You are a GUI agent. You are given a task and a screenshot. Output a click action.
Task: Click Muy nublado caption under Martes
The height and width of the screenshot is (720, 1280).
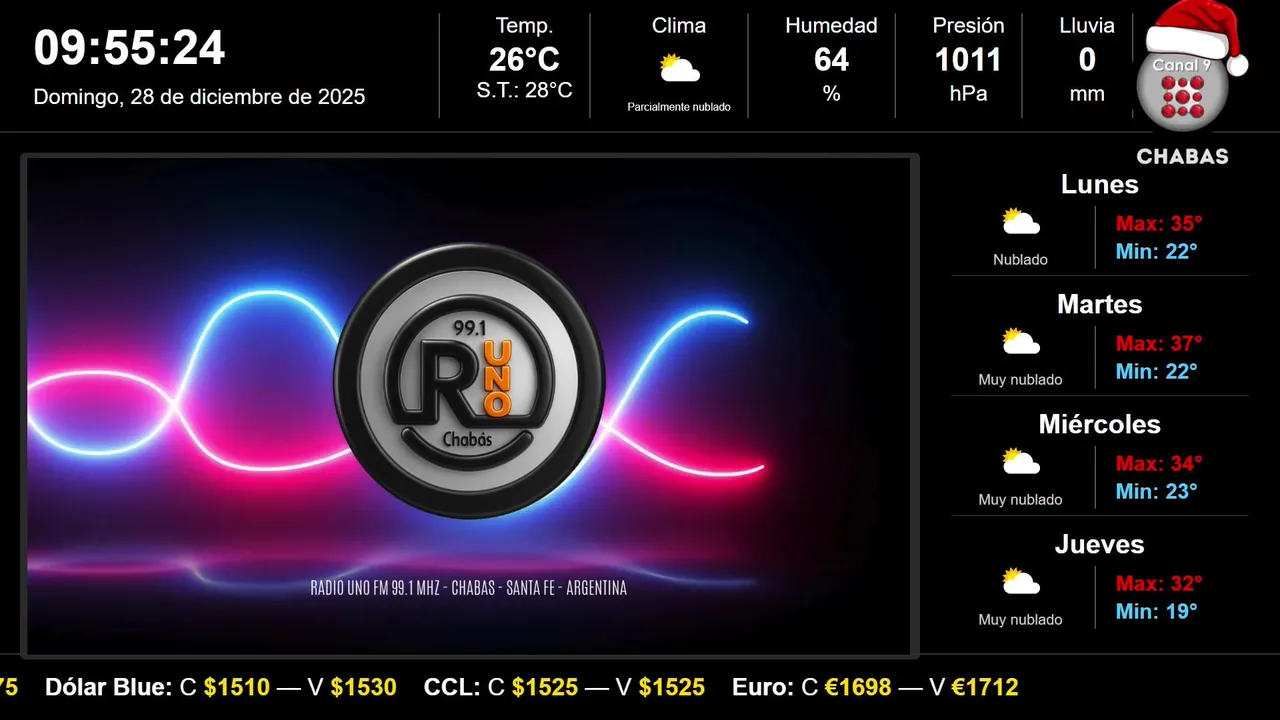[1021, 380]
